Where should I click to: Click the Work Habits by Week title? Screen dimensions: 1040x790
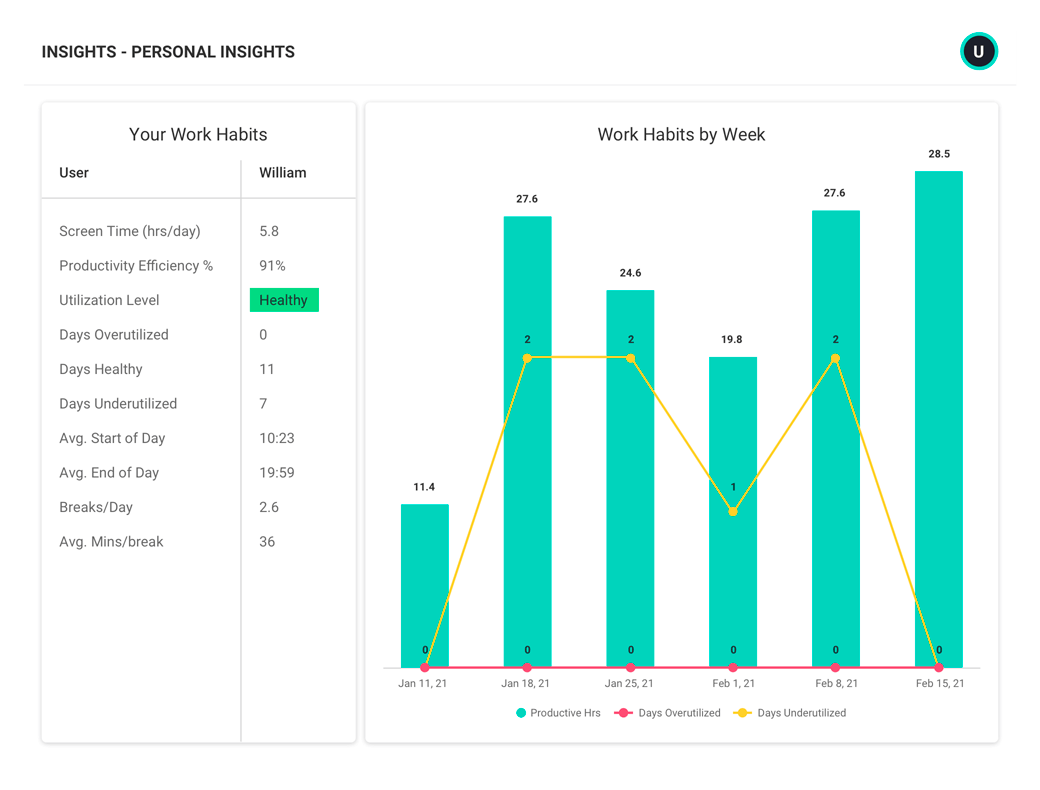(x=681, y=135)
